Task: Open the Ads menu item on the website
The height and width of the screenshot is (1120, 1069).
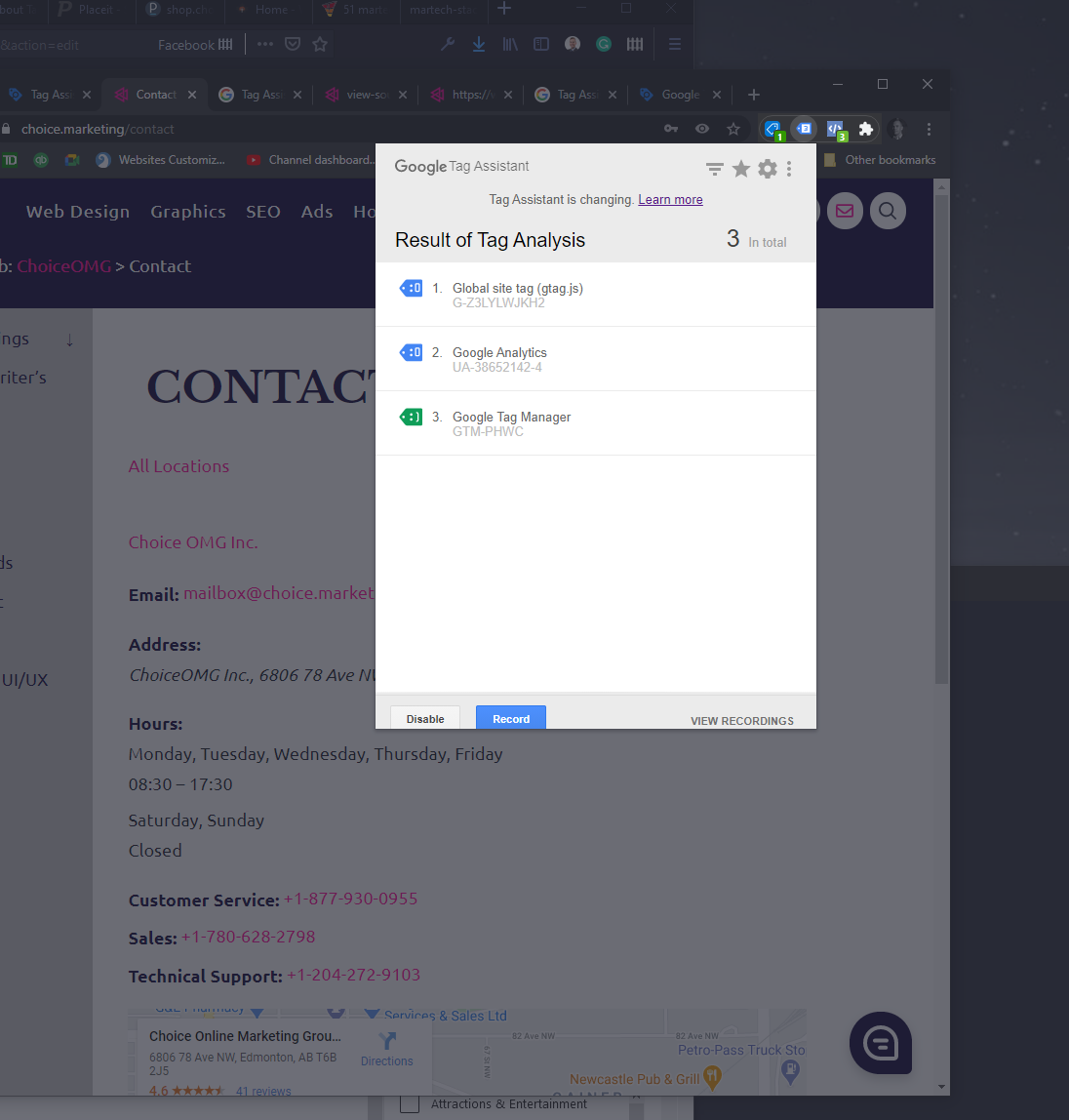Action: pyautogui.click(x=317, y=212)
